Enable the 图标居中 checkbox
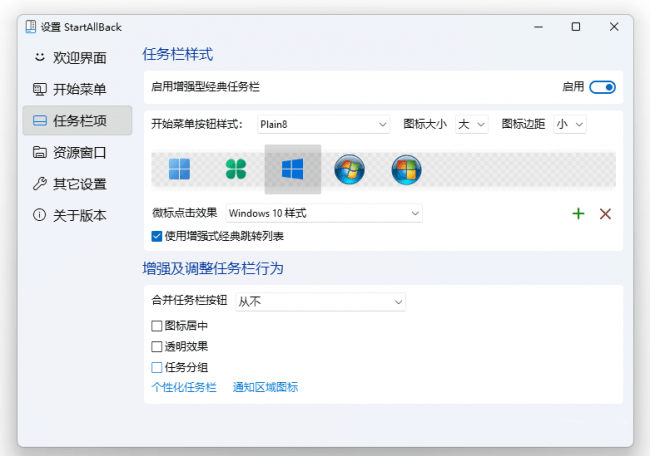 (x=157, y=326)
